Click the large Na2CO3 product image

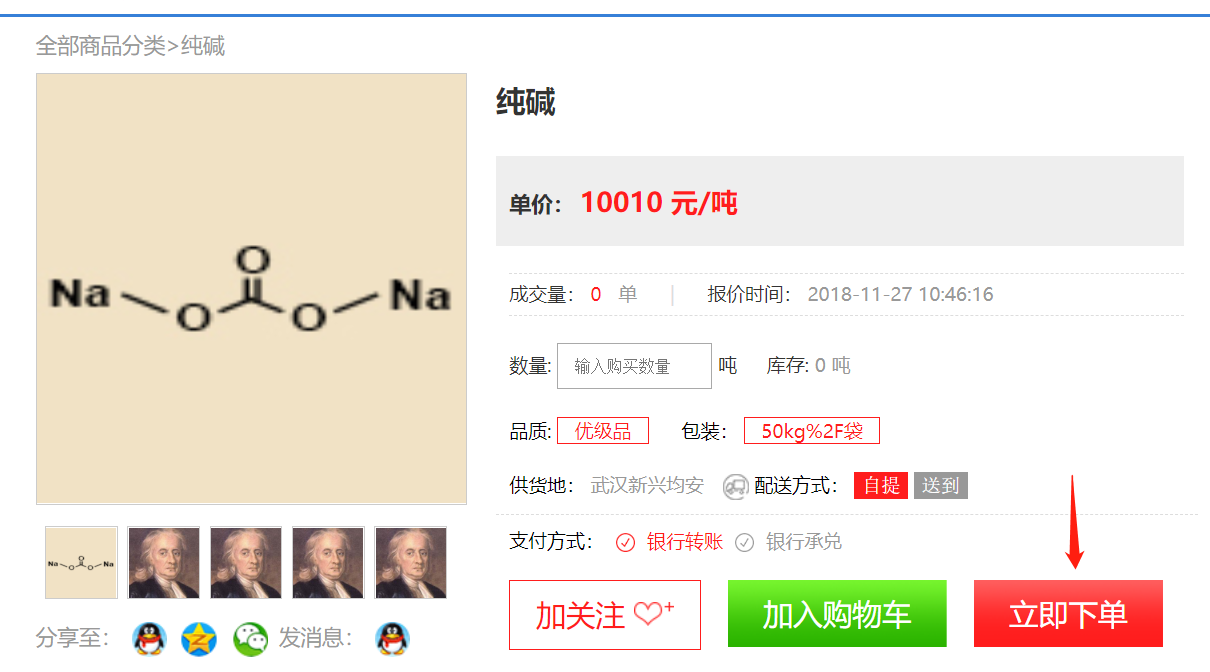point(251,289)
